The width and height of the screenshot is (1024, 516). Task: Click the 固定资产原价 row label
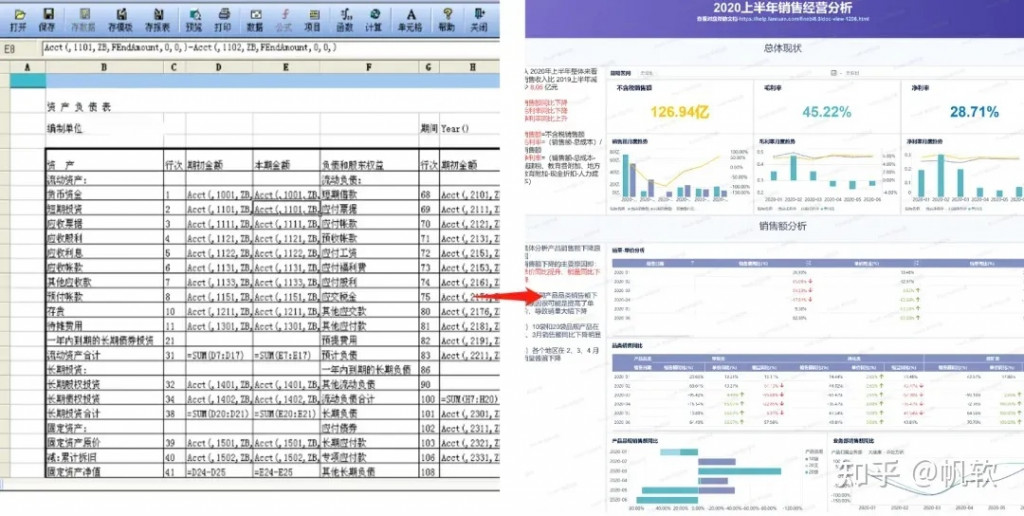coord(104,442)
